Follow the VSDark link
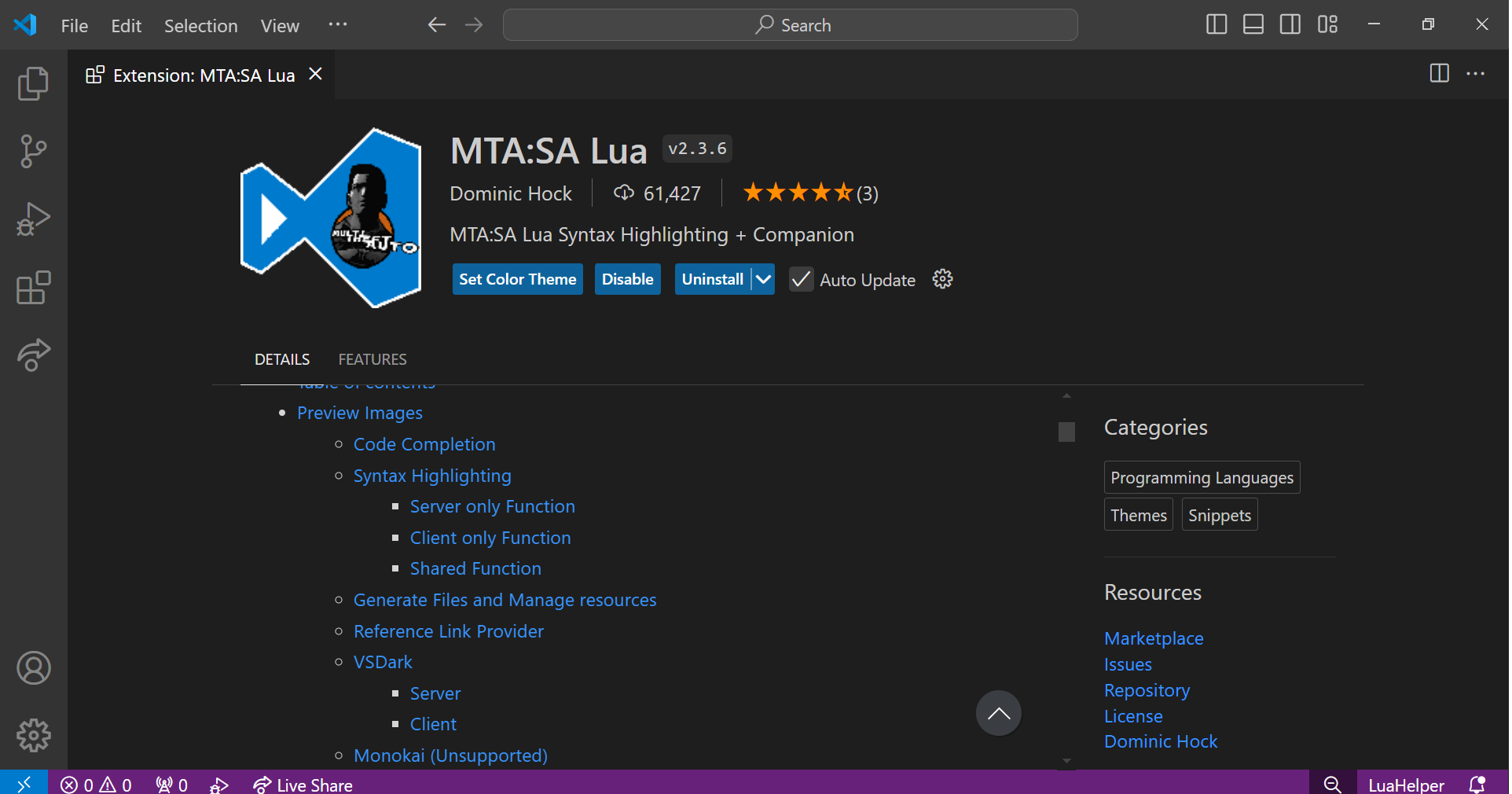Image resolution: width=1512 pixels, height=794 pixels. coord(383,662)
